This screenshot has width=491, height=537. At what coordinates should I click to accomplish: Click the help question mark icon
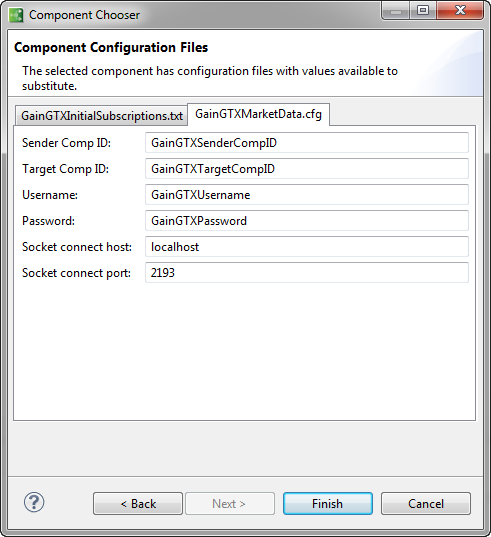click(x=34, y=502)
